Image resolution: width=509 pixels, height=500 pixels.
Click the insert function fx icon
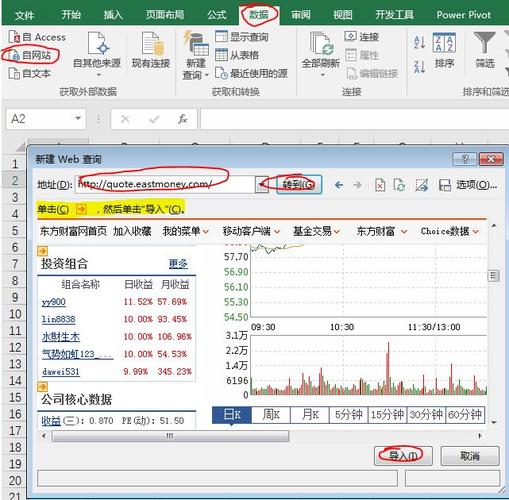(x=183, y=119)
